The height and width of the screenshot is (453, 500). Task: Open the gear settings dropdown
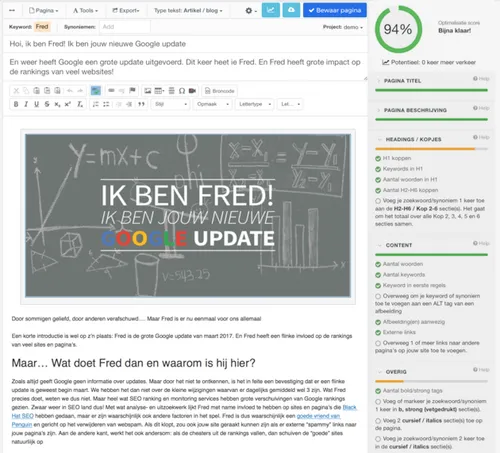pos(251,11)
